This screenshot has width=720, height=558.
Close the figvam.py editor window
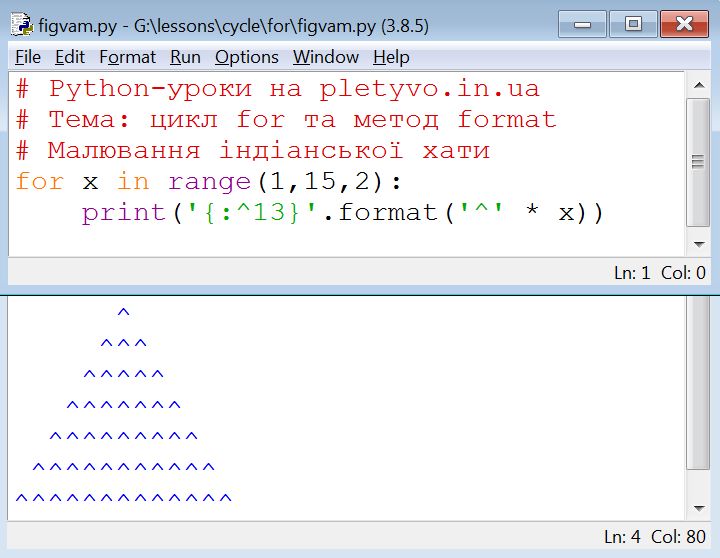(684, 24)
